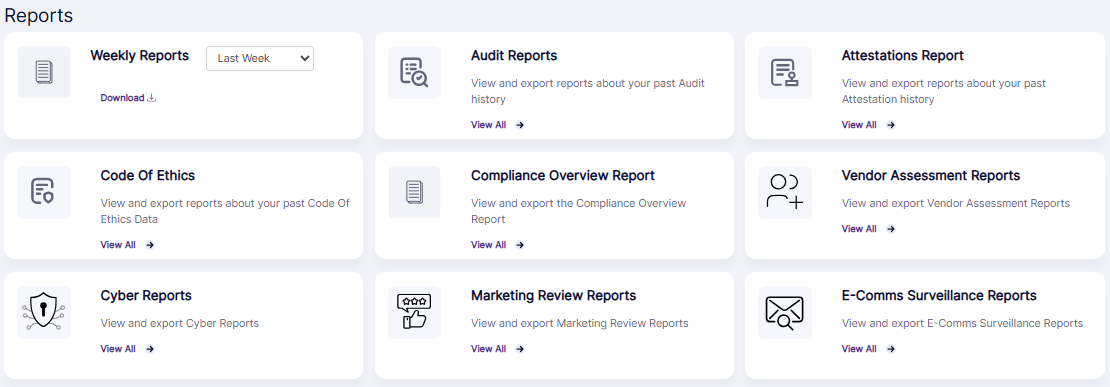The width and height of the screenshot is (1110, 387).
Task: Click the past Attestation history description
Action: 944,91
